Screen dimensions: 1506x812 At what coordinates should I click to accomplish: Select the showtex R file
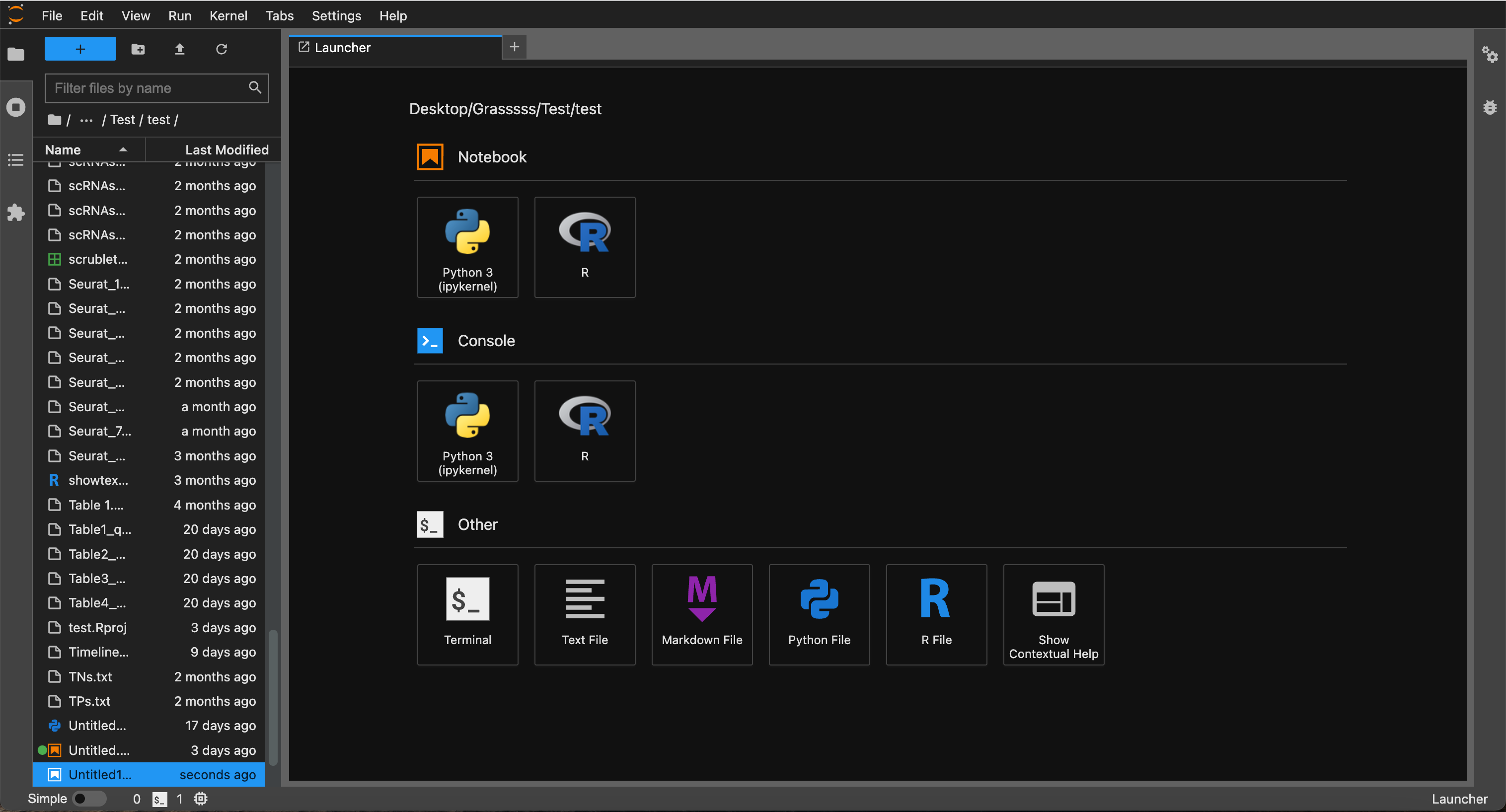point(149,480)
